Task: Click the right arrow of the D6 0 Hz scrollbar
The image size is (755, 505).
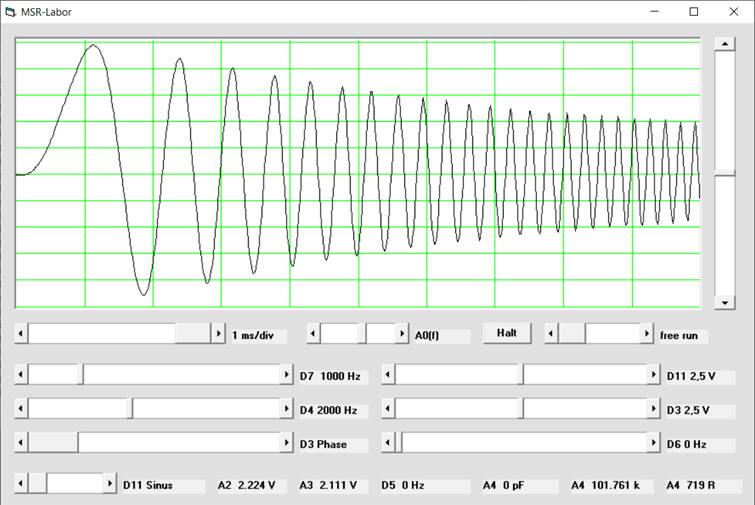Action: pyautogui.click(x=654, y=443)
